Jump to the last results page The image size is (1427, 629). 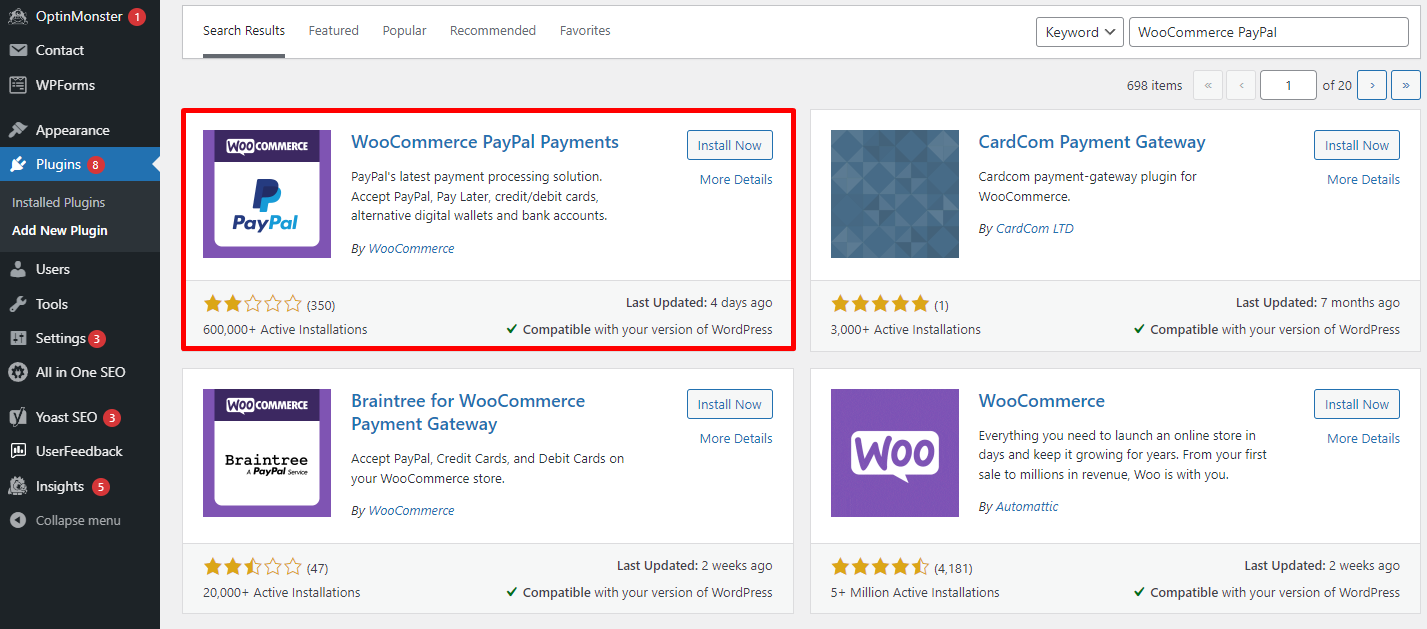(x=1406, y=85)
